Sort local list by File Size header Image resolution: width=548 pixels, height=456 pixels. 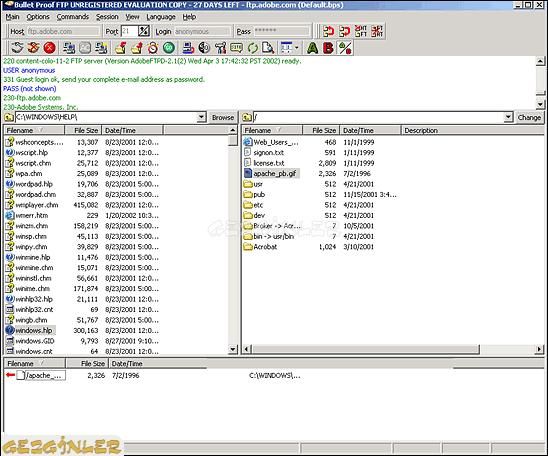(83, 130)
